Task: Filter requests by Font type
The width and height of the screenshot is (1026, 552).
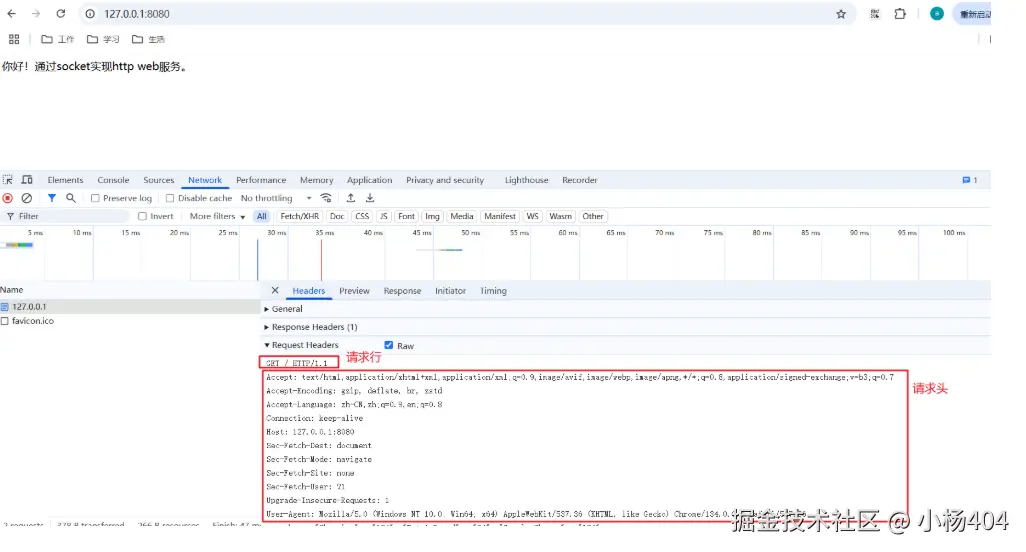Action: (x=406, y=216)
